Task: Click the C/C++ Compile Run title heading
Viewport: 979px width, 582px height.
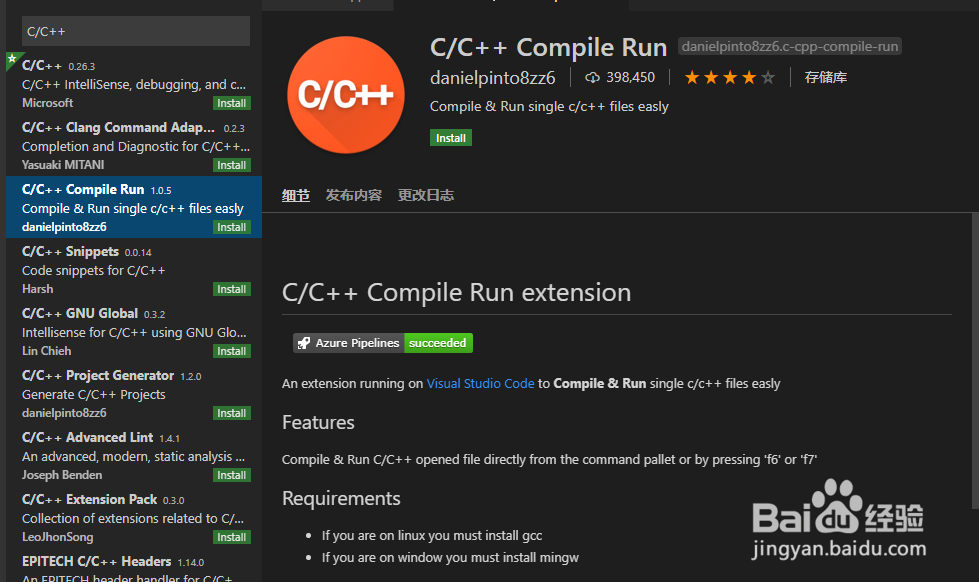Action: 548,47
